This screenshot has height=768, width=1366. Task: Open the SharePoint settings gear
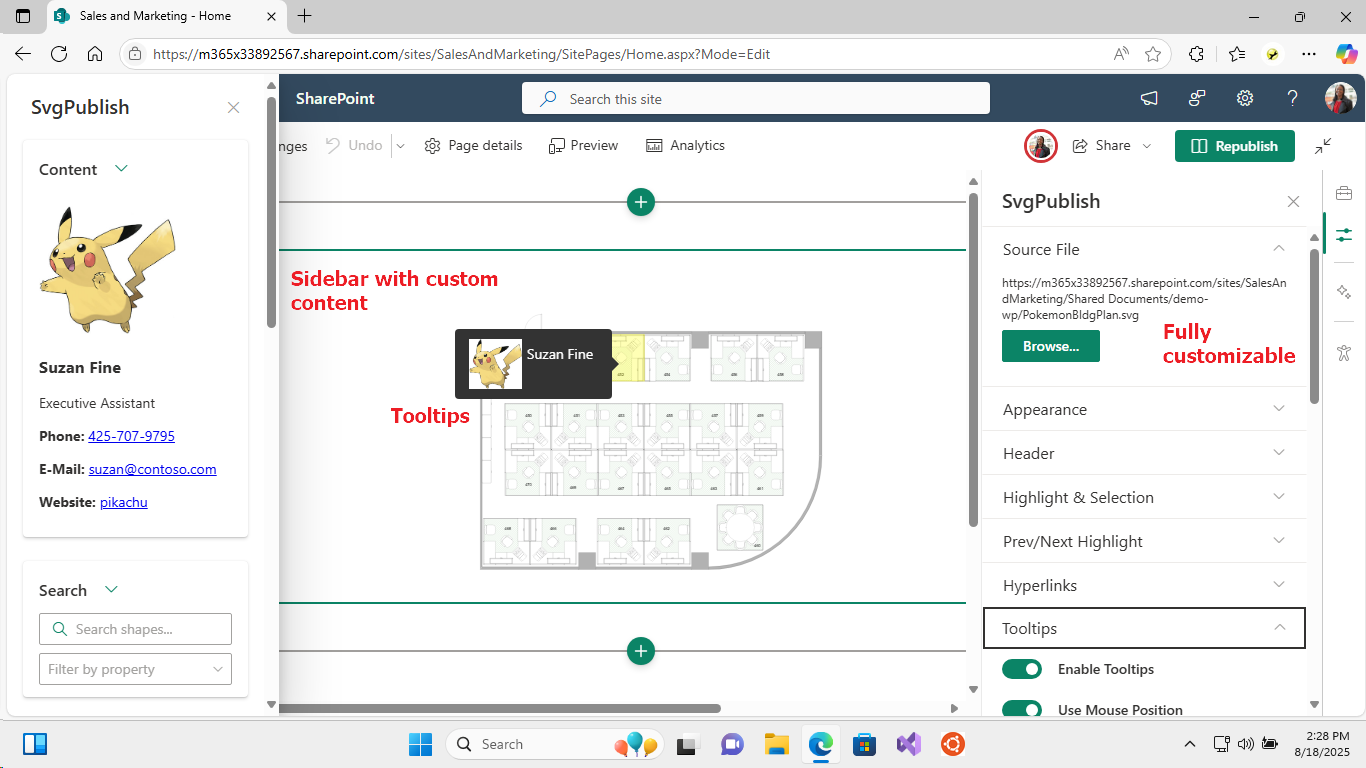coord(1245,98)
